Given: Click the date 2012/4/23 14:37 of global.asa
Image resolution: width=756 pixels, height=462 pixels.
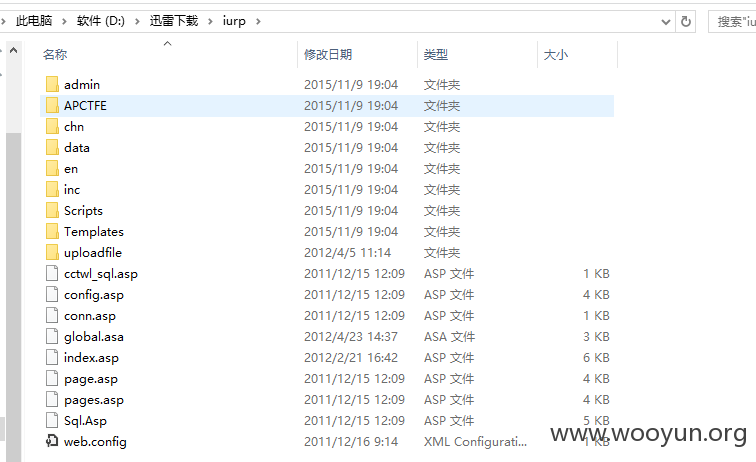Looking at the screenshot, I should (351, 337).
